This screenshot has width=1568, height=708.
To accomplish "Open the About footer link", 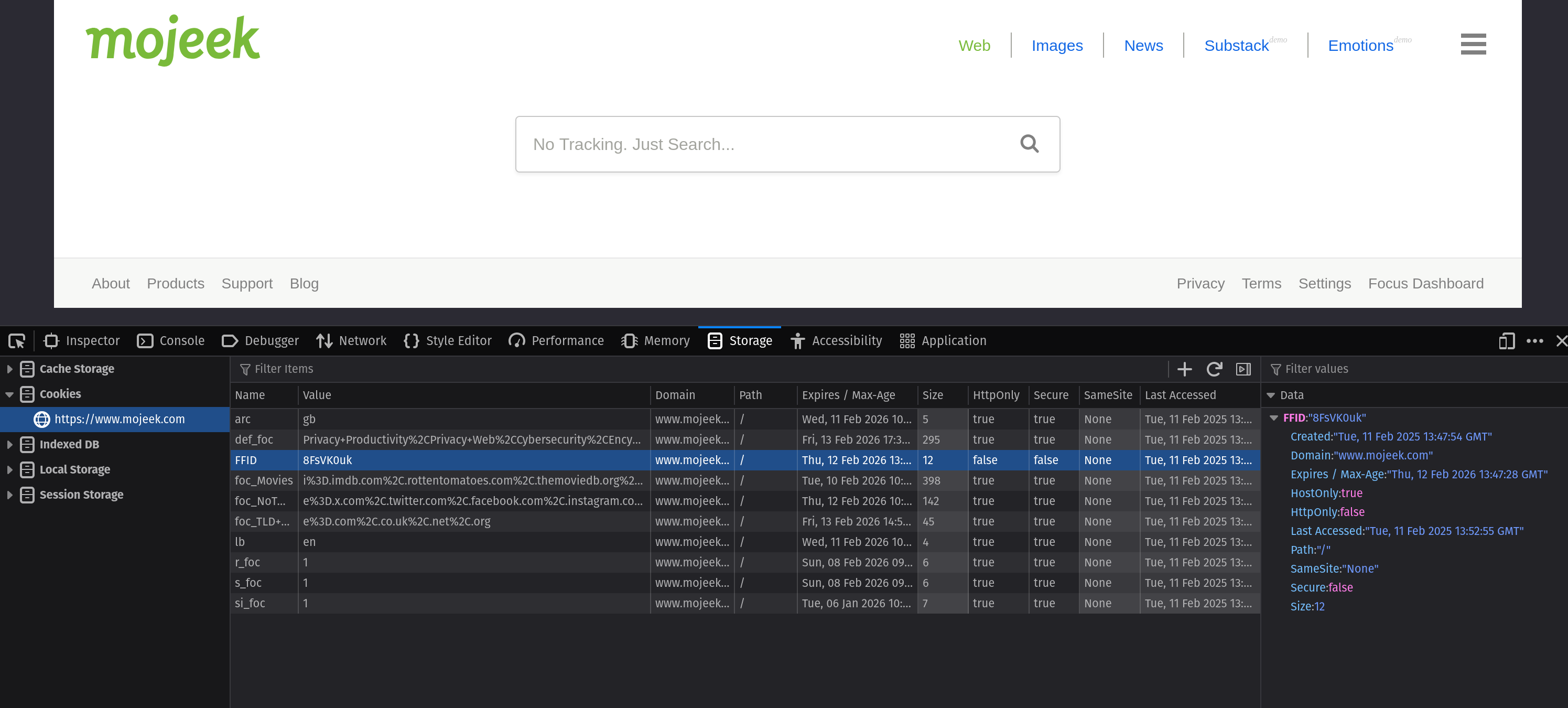I will (x=111, y=283).
